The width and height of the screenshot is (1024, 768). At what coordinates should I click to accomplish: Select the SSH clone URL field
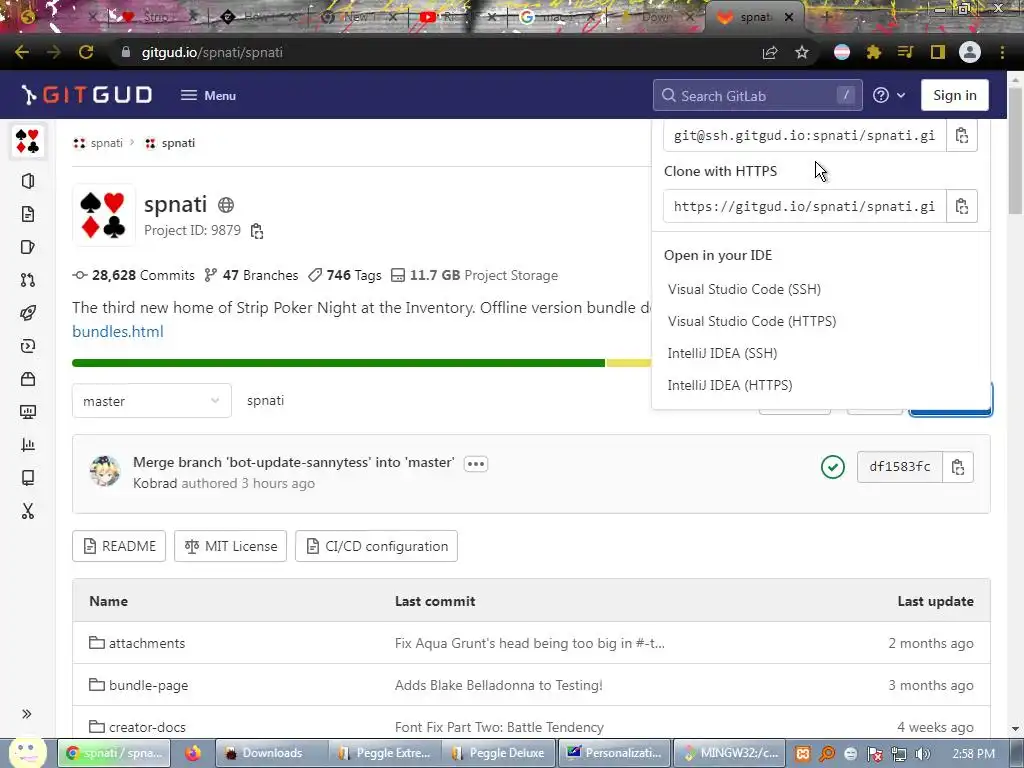coord(805,135)
